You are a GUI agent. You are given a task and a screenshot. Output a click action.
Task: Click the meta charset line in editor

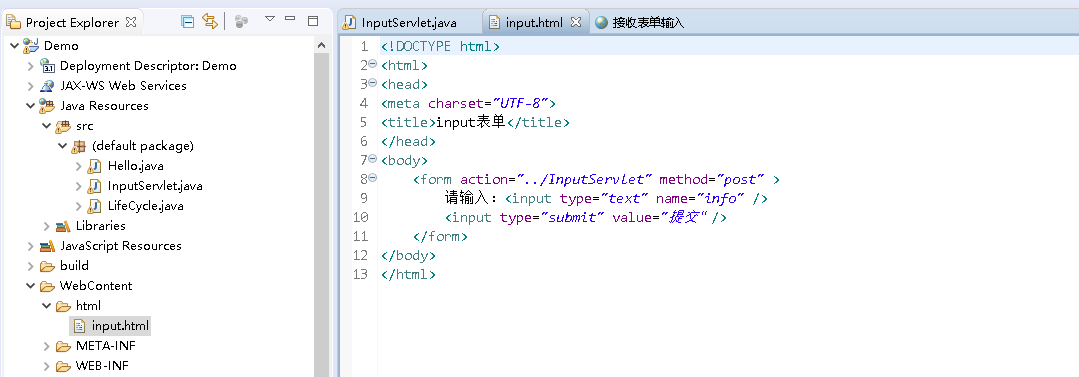pyautogui.click(x=468, y=103)
